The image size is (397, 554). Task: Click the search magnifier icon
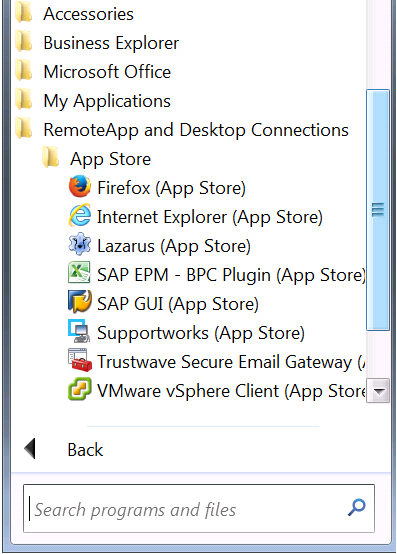(357, 507)
